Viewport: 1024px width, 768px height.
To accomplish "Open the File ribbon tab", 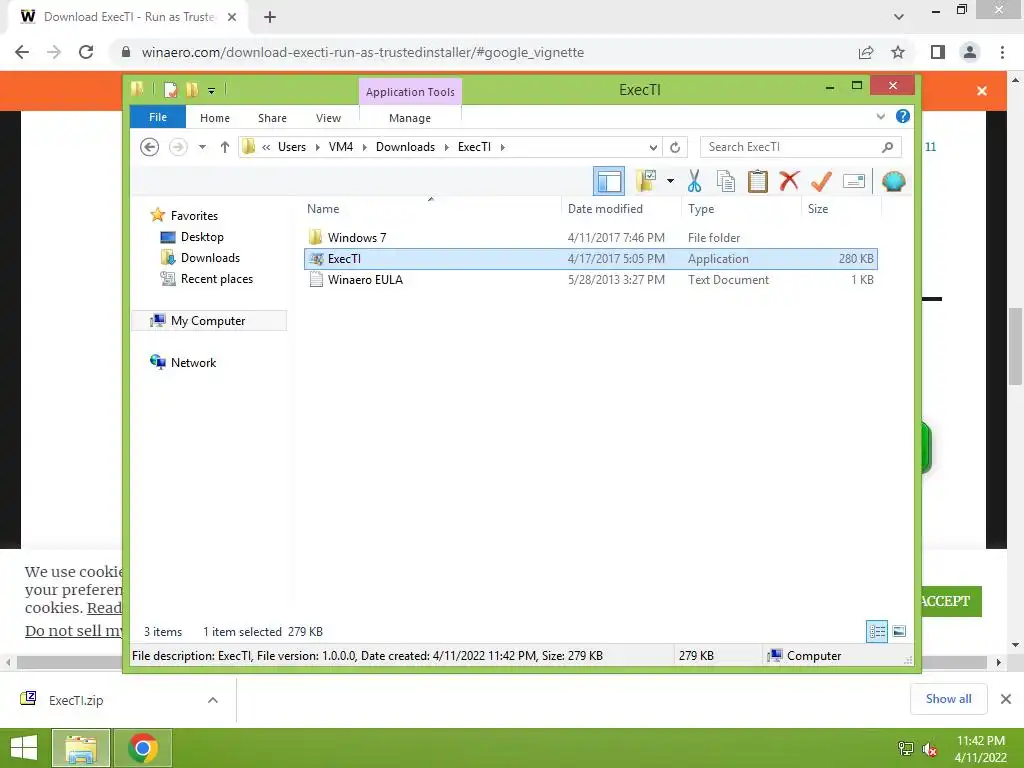I will [x=158, y=118].
